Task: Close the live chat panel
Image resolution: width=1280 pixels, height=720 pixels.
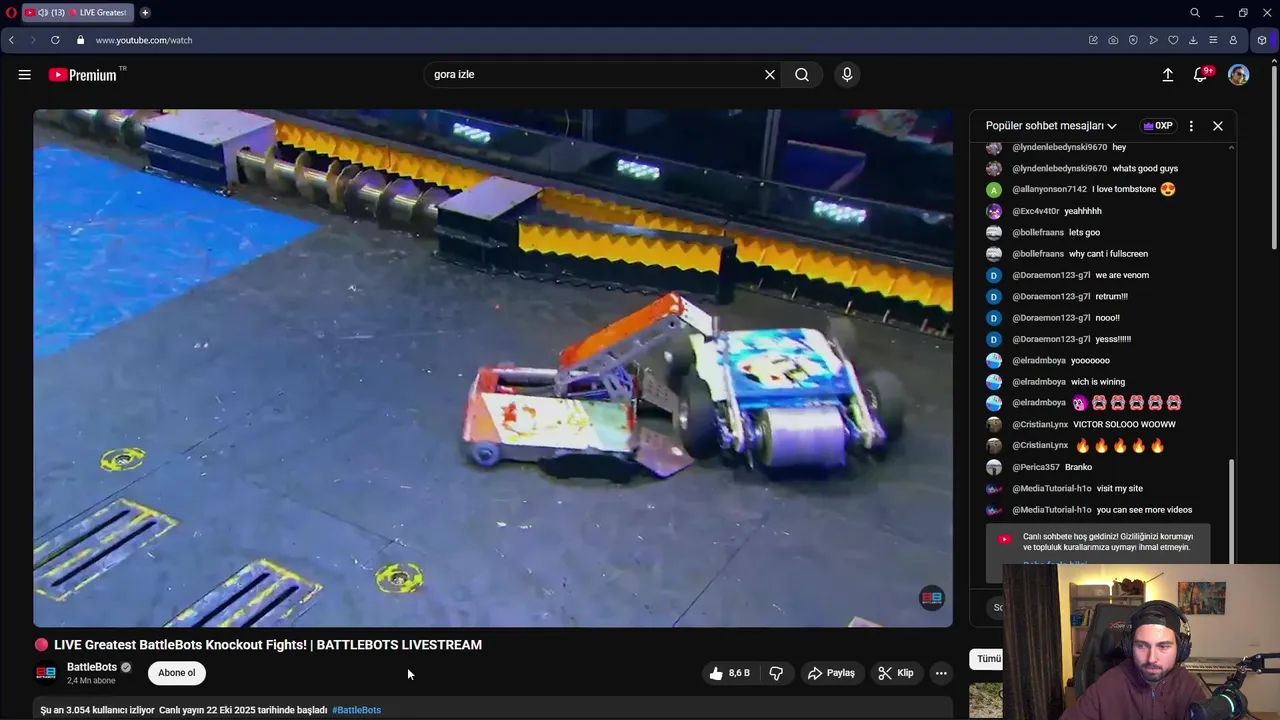Action: point(1218,126)
